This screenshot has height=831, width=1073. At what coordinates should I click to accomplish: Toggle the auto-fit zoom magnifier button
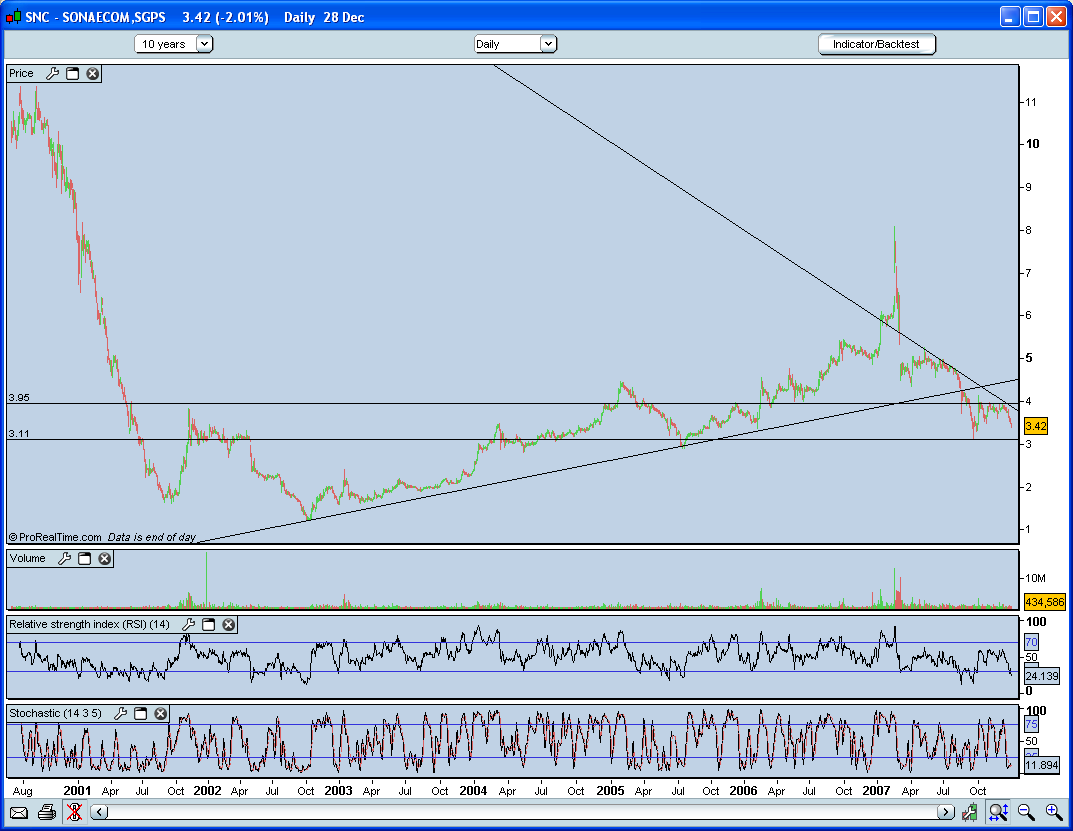click(x=998, y=812)
